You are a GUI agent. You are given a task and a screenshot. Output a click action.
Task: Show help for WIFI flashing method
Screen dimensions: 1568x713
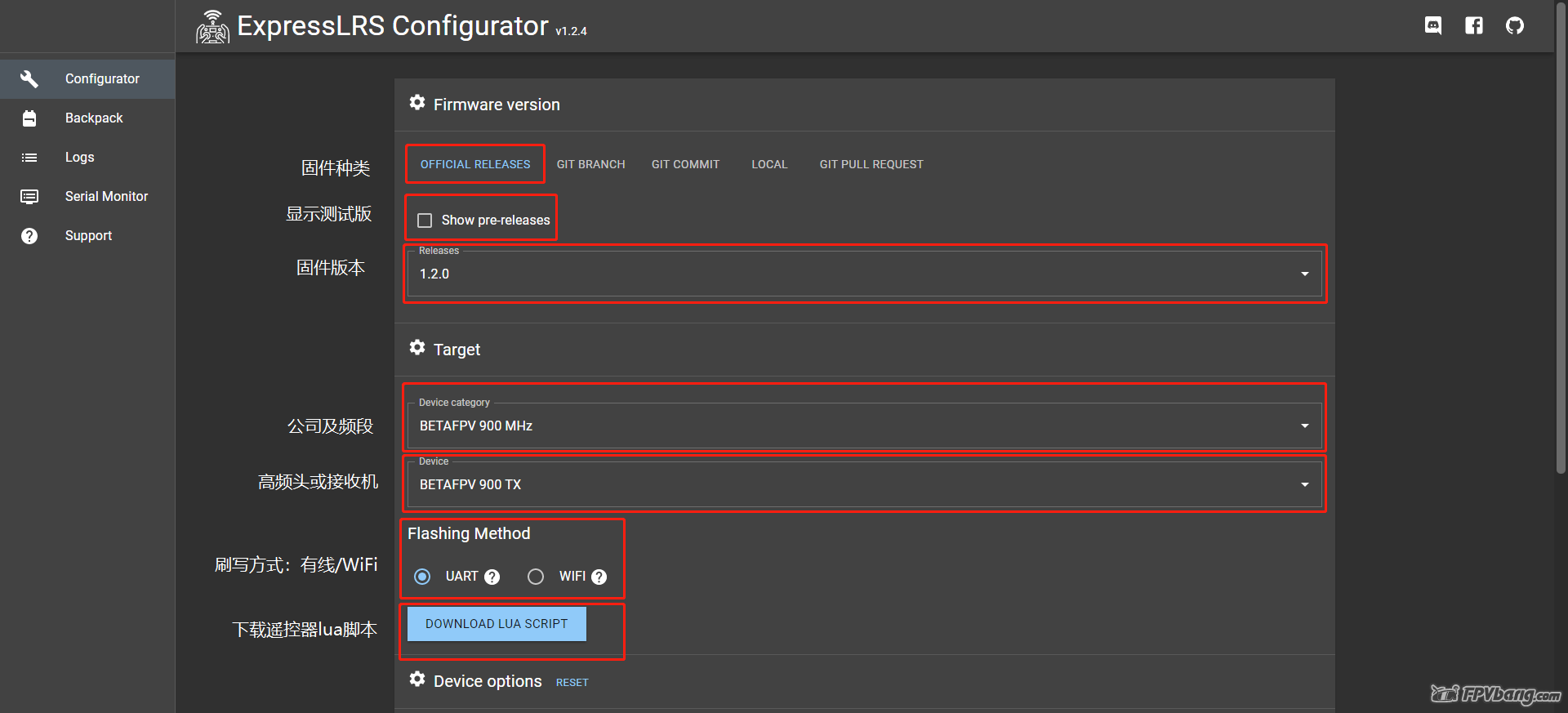[x=599, y=577]
